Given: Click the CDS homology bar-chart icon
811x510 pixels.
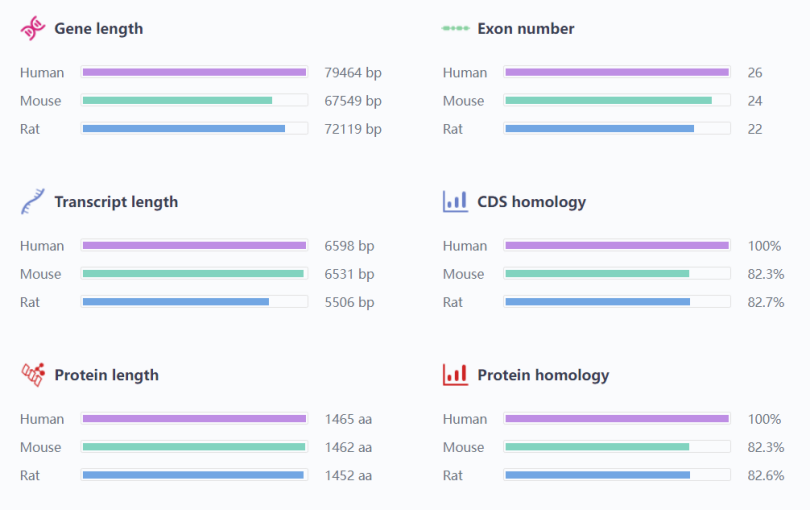Looking at the screenshot, I should pyautogui.click(x=455, y=202).
